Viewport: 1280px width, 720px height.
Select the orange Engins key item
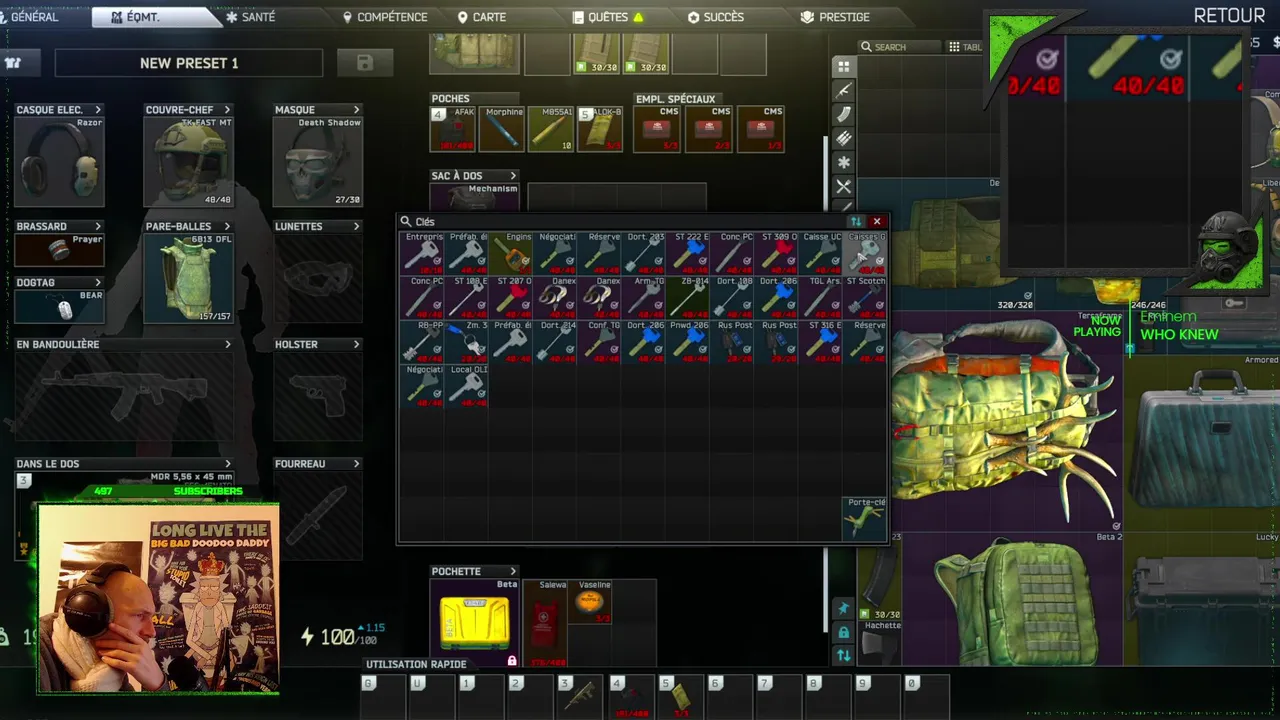pyautogui.click(x=511, y=253)
